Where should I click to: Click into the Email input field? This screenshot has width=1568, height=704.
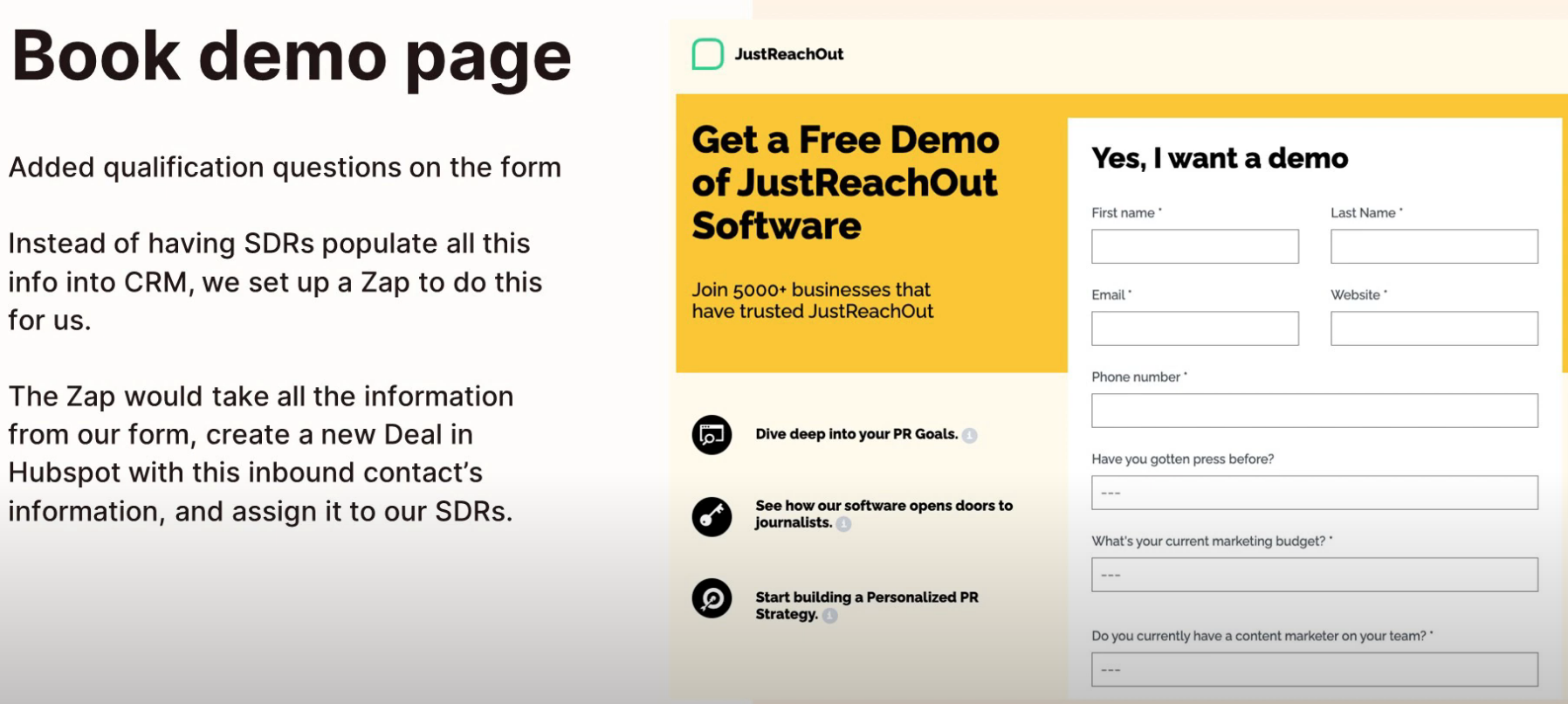[1194, 328]
